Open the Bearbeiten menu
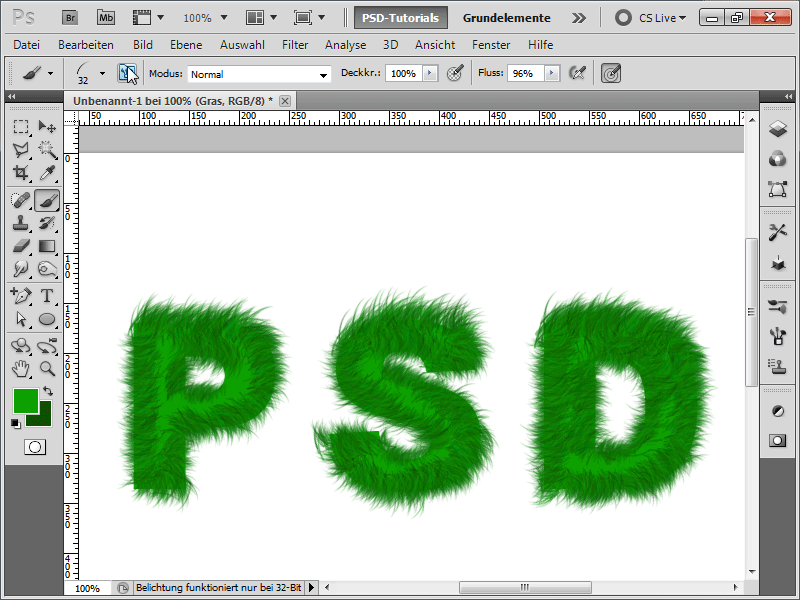This screenshot has height=600, width=800. point(86,45)
